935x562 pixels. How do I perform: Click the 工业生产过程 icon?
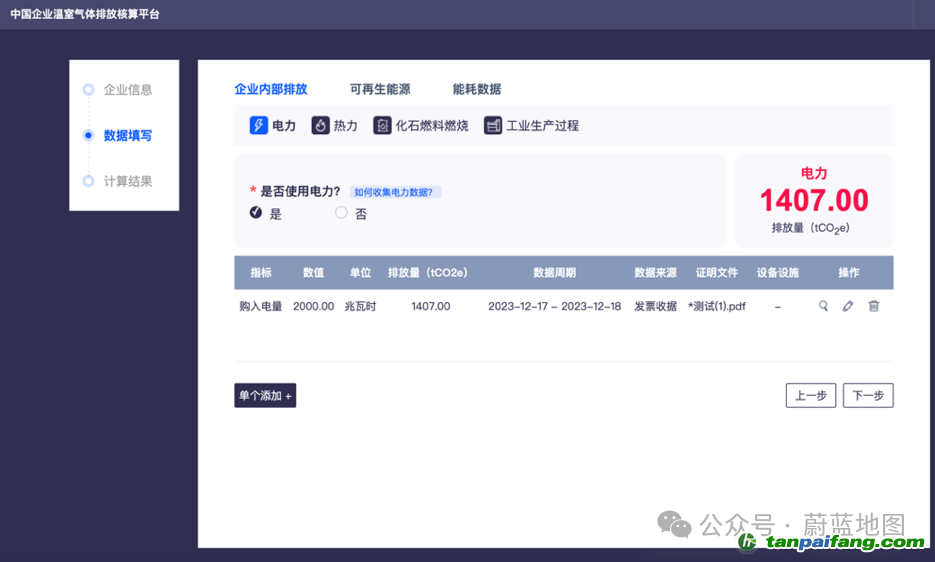[492, 126]
